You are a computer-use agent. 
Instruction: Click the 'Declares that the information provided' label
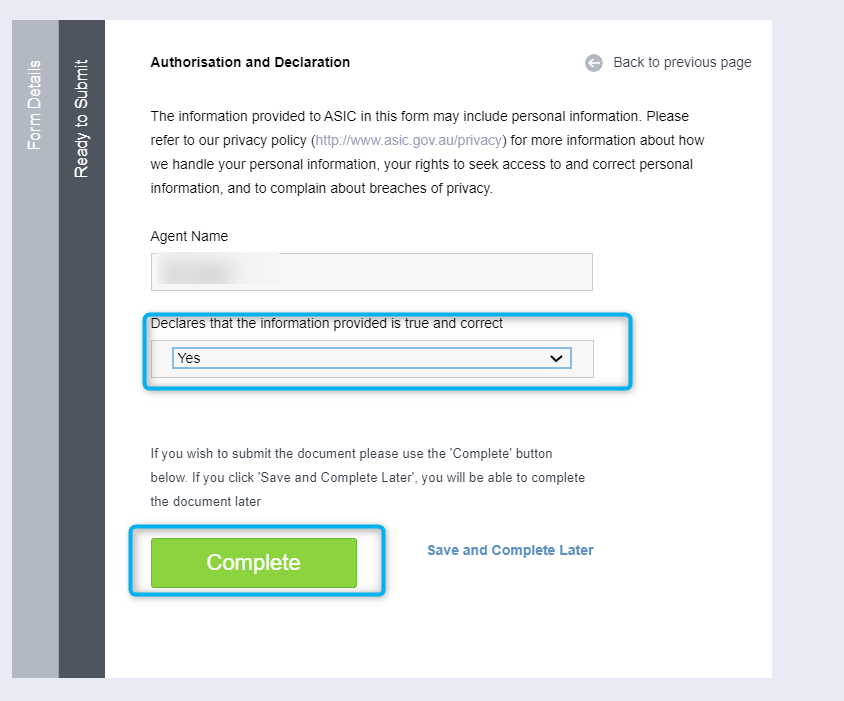tap(327, 323)
